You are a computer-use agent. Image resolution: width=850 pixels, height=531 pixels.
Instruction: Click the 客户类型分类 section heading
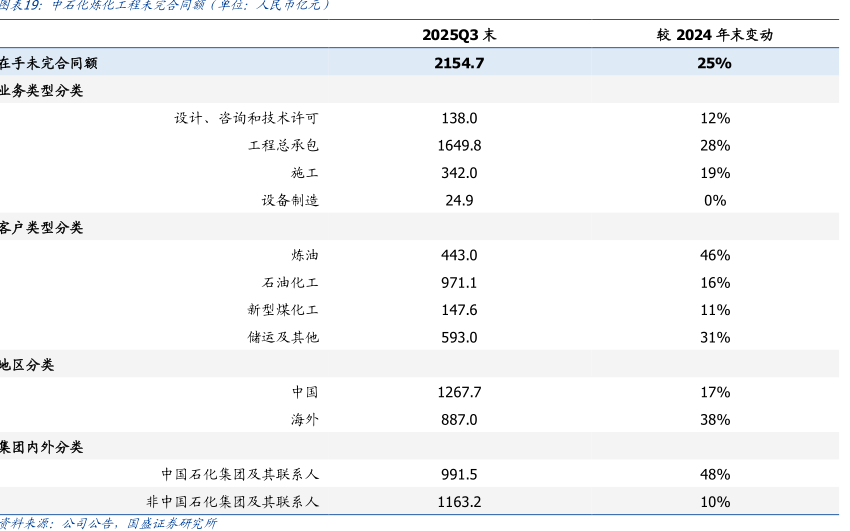(x=42, y=228)
